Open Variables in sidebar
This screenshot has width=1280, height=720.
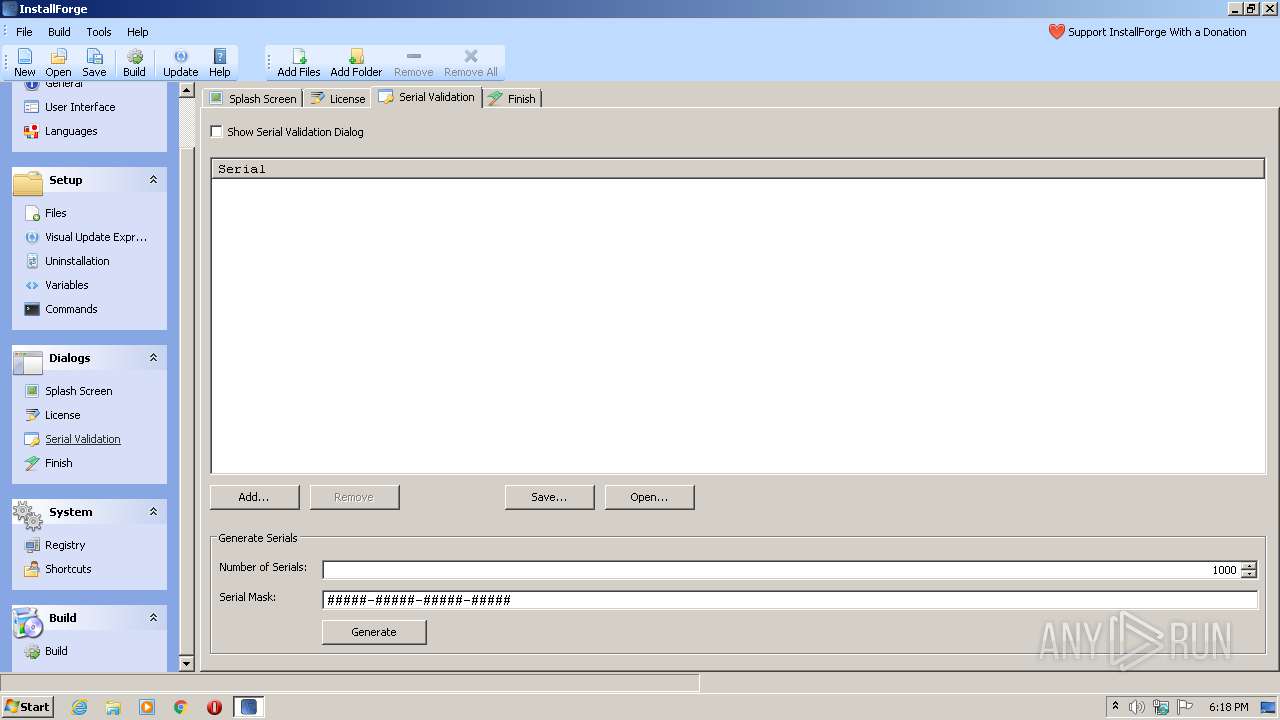(x=67, y=285)
